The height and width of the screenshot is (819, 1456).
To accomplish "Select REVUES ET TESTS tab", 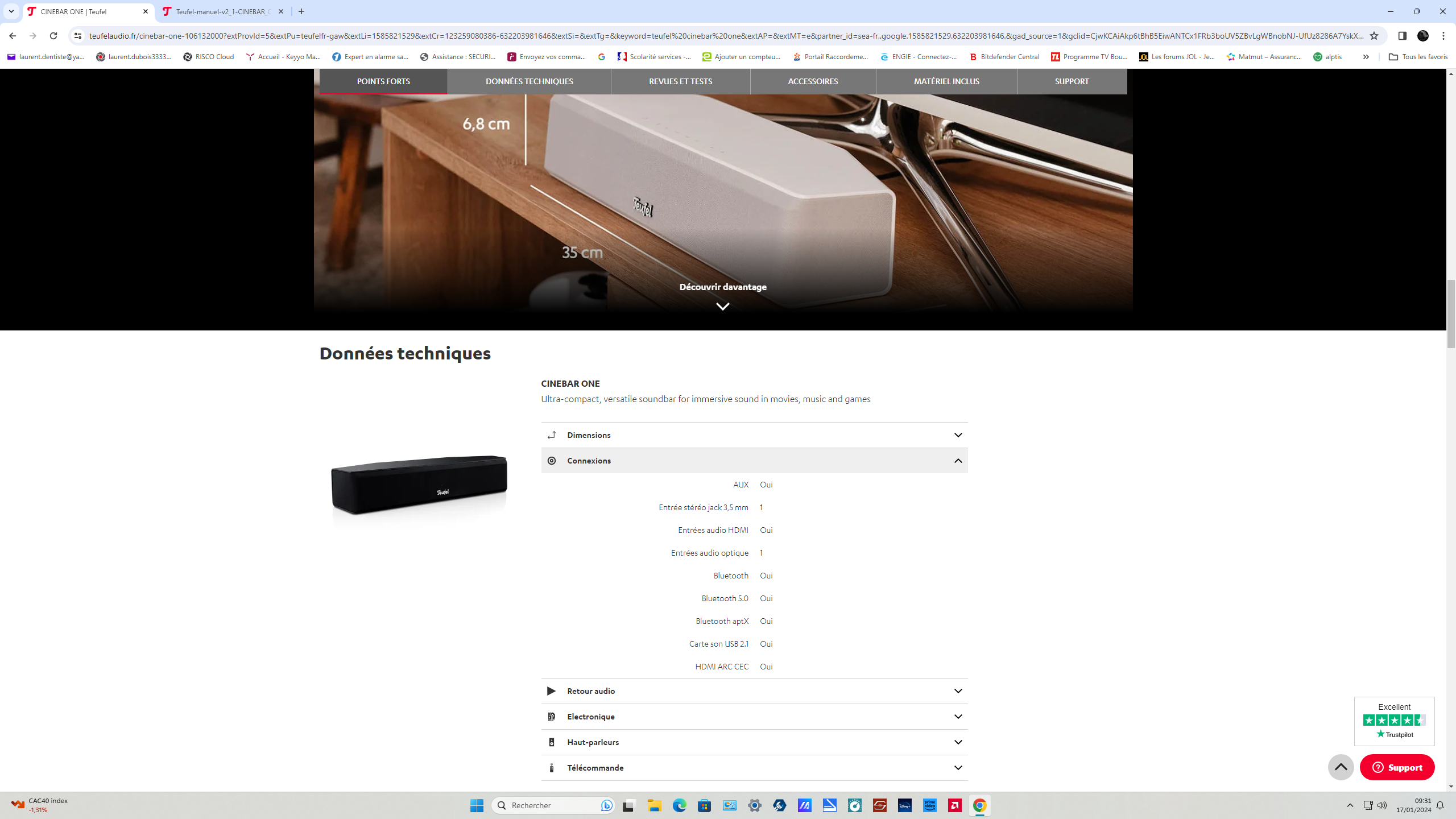I will pyautogui.click(x=681, y=81).
